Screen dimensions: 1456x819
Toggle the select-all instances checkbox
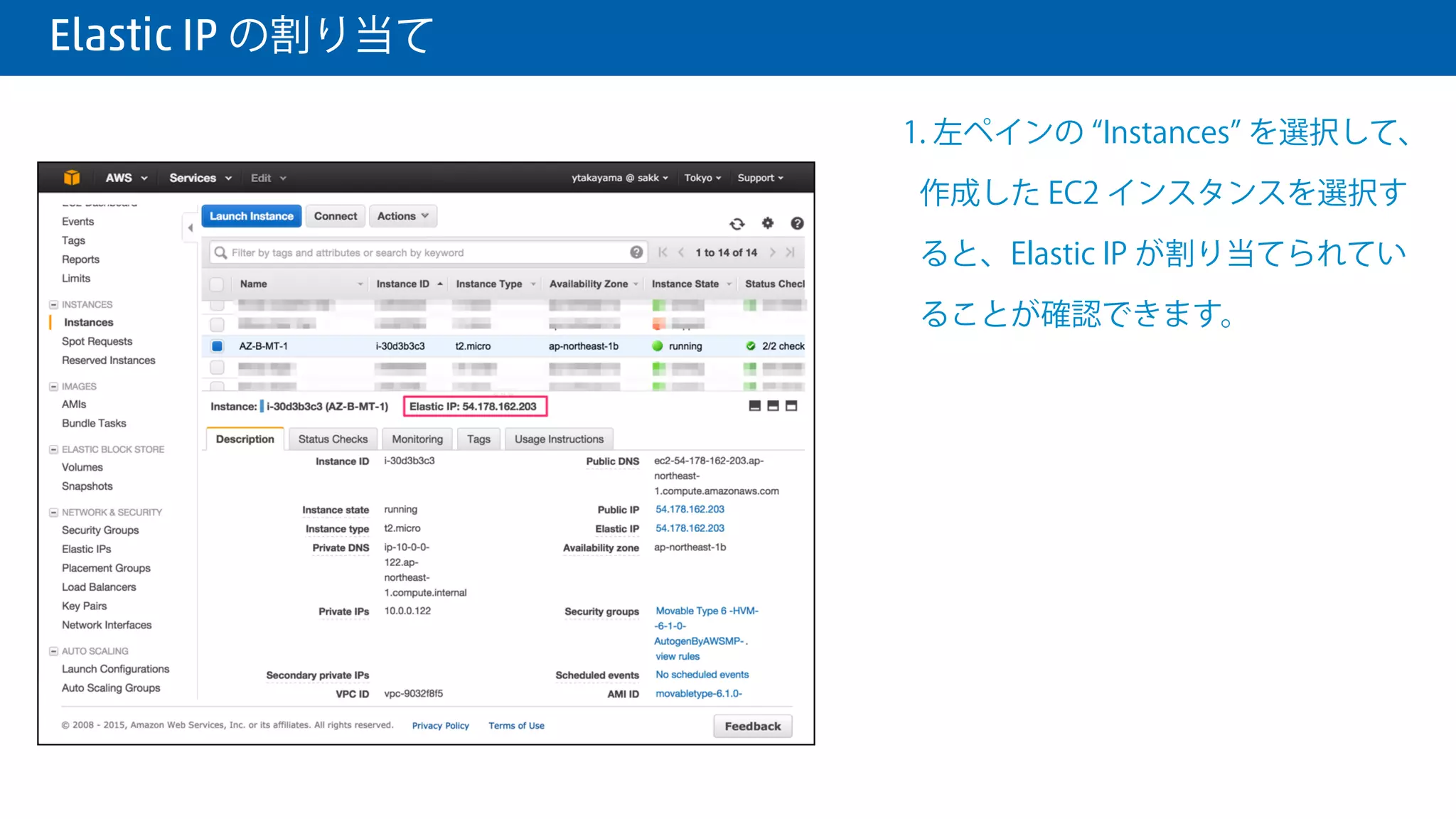(x=217, y=284)
